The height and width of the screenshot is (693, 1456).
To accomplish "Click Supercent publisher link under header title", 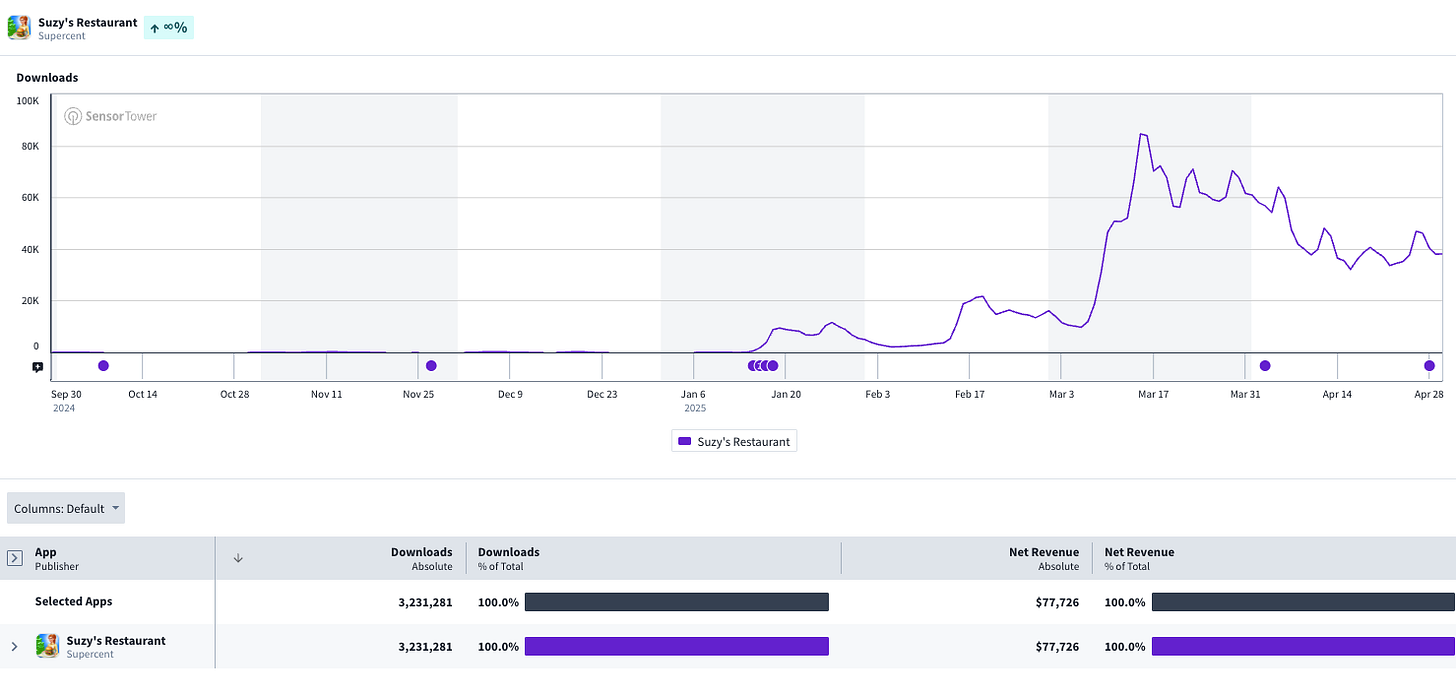I will 62,36.
